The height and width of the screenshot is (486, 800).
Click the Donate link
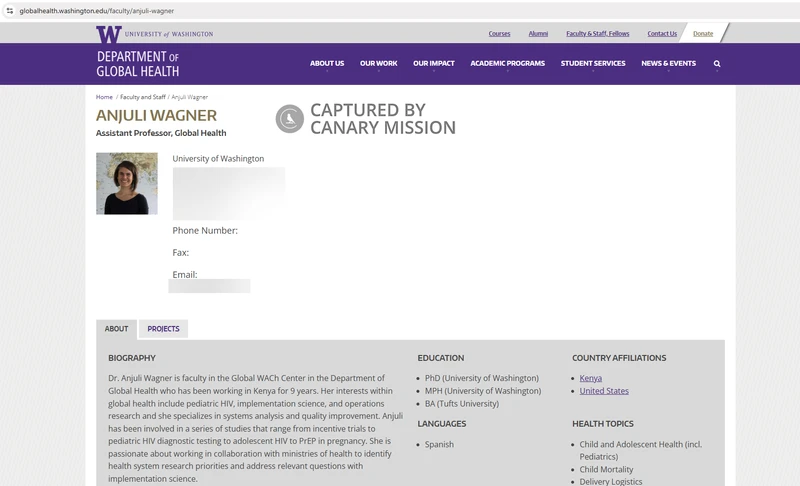point(703,34)
